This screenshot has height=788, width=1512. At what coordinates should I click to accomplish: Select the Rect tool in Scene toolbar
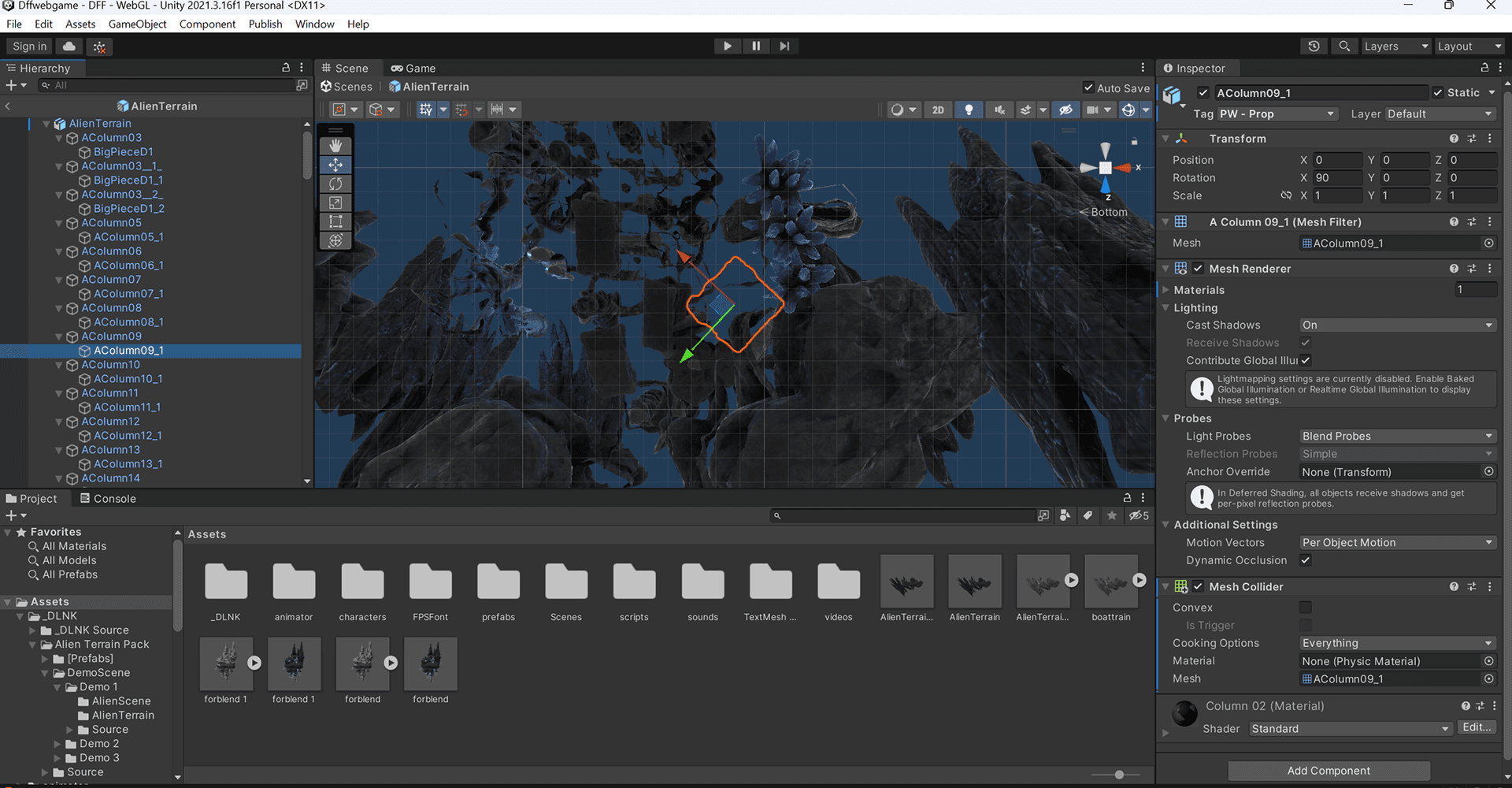pos(335,221)
